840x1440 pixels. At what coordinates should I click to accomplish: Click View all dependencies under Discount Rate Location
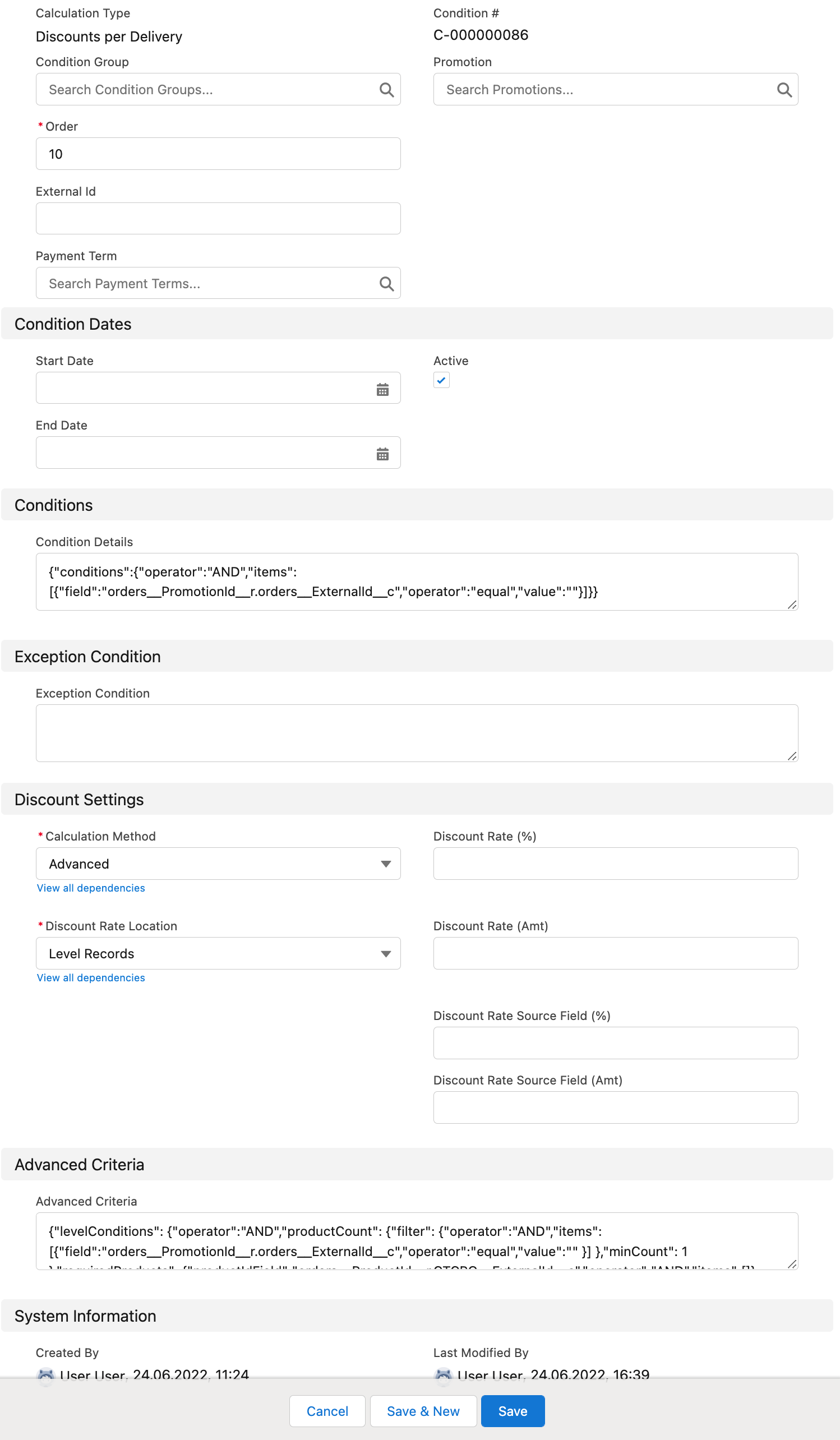91,978
